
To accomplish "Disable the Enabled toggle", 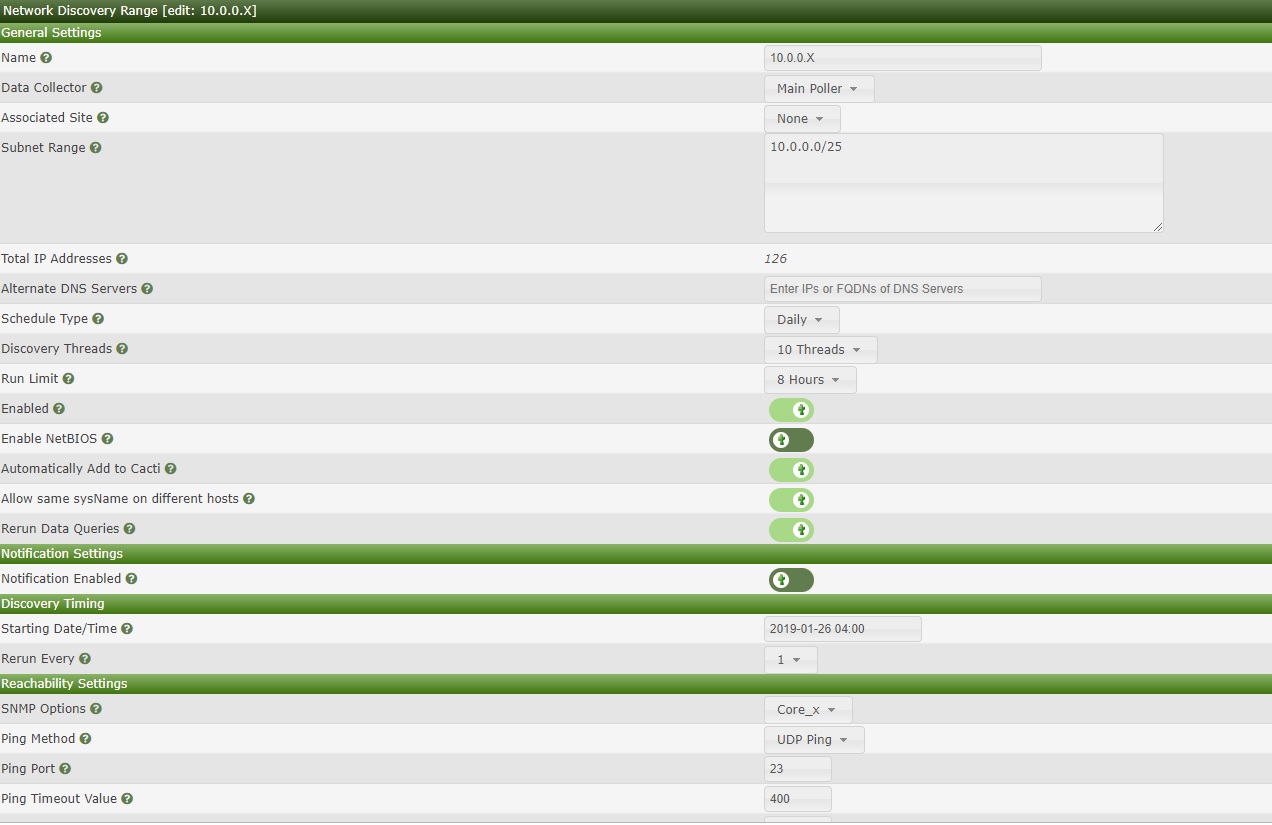I will pos(791,410).
